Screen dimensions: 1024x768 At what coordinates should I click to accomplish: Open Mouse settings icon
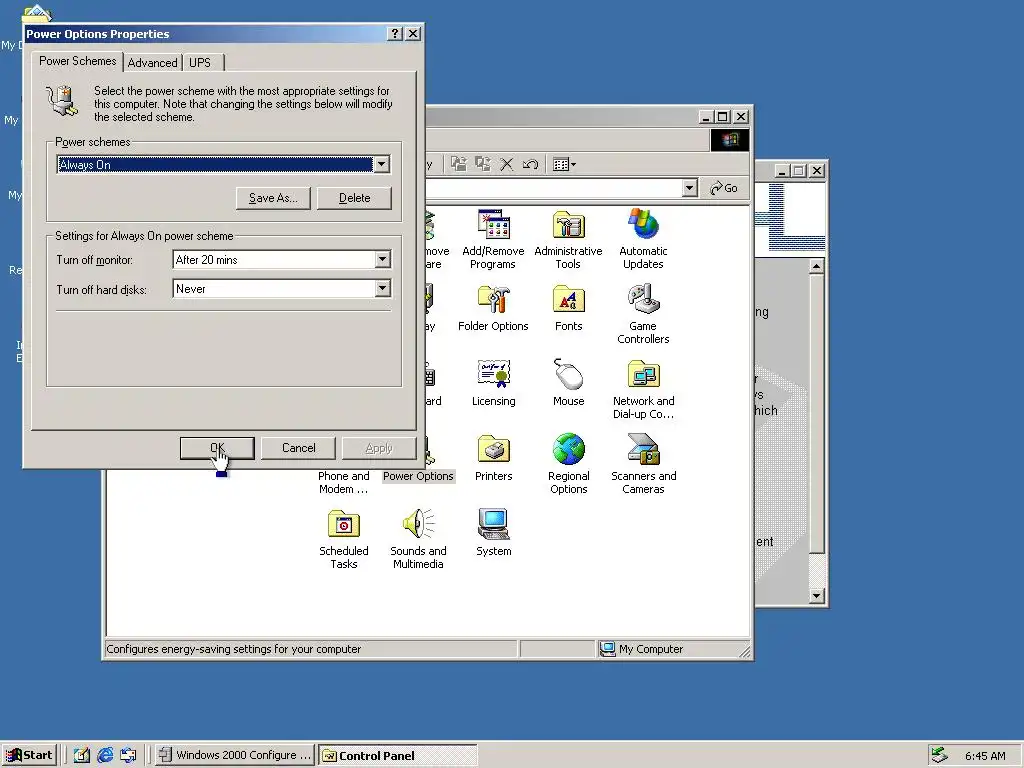point(568,383)
